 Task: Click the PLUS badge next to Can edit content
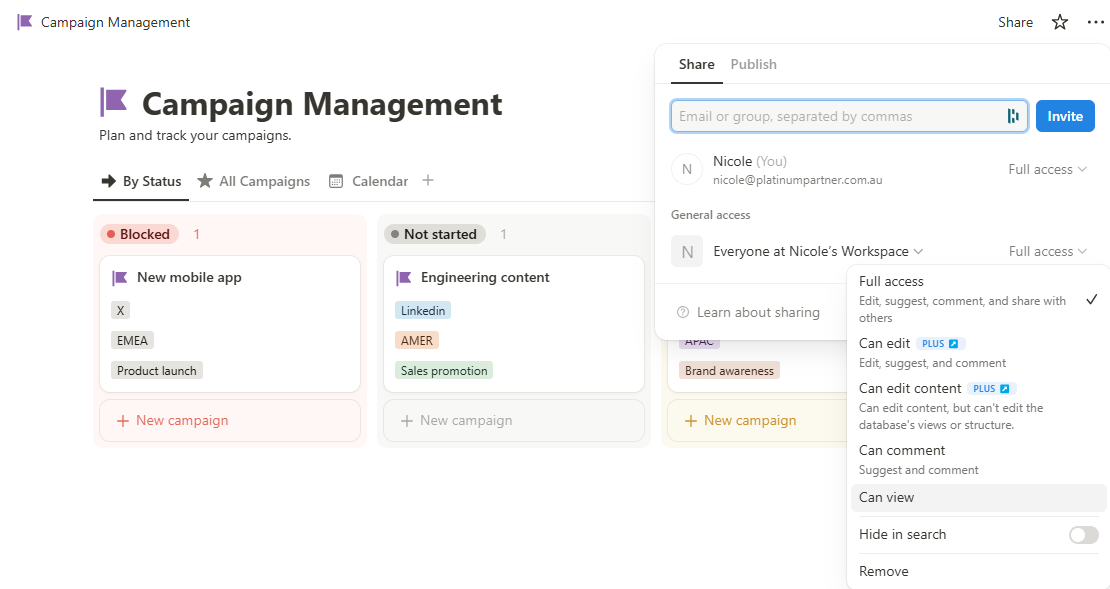point(991,389)
